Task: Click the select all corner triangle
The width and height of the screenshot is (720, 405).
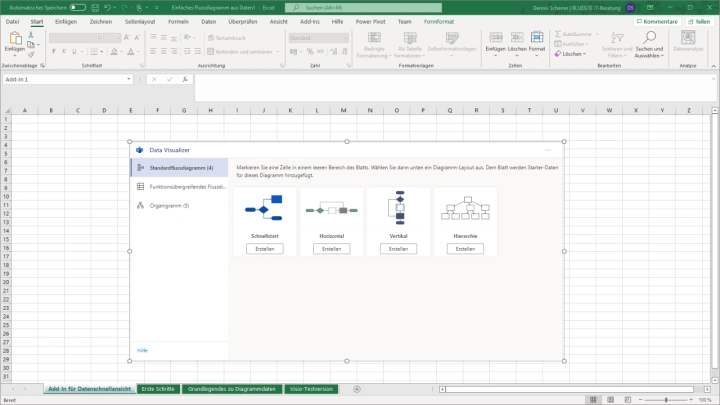Action: pyautogui.click(x=7, y=110)
